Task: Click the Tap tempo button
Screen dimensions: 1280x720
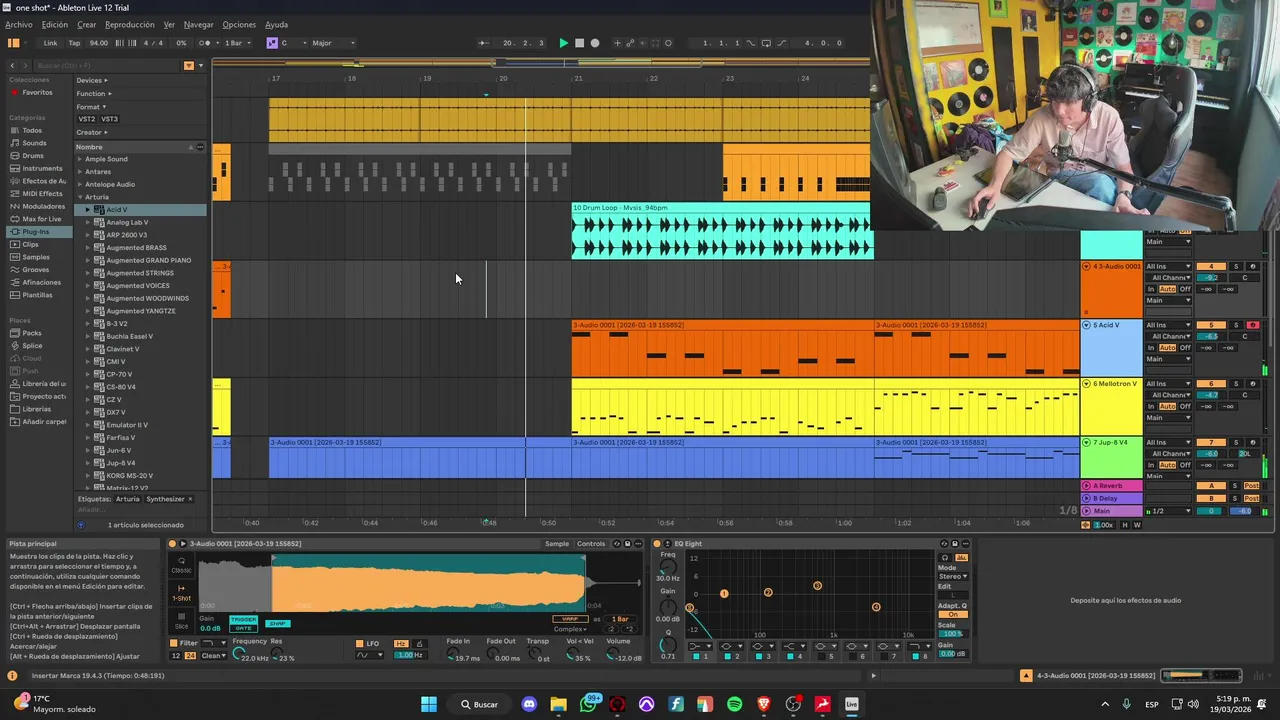Action: coord(74,43)
